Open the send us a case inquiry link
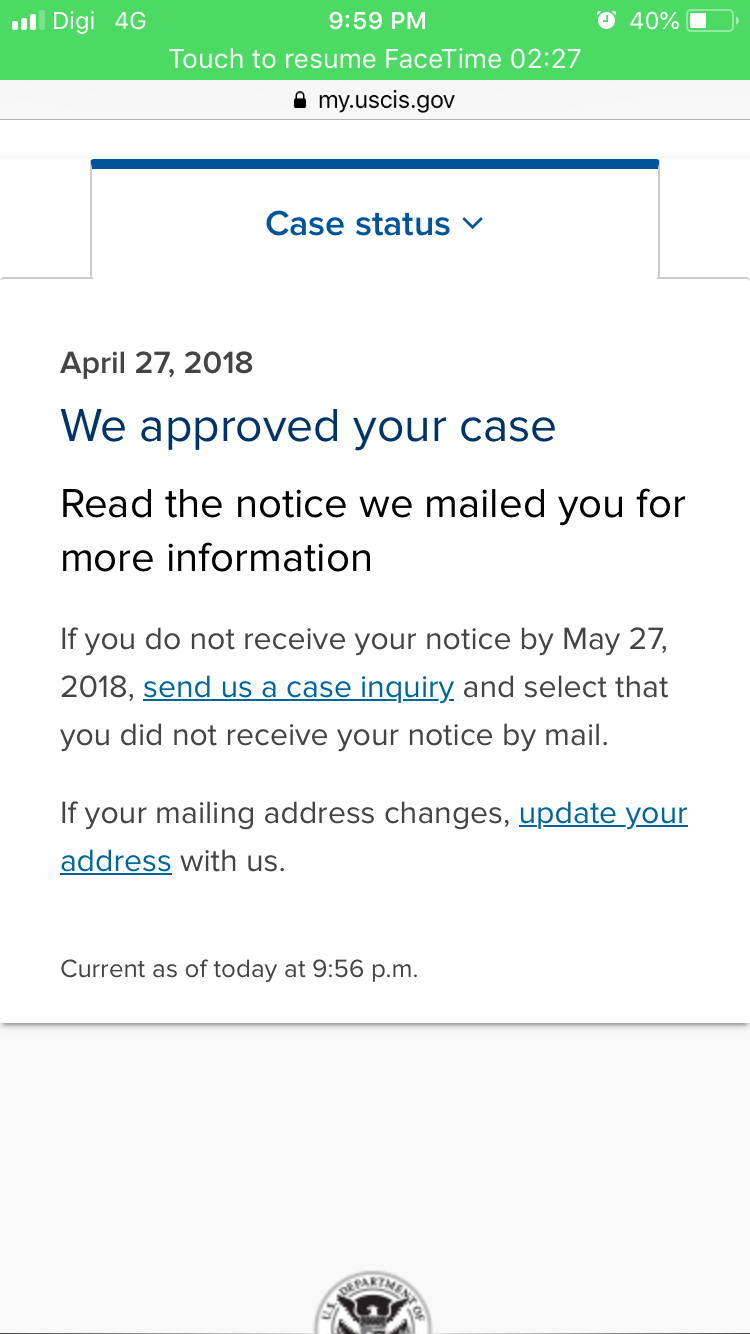 click(299, 688)
